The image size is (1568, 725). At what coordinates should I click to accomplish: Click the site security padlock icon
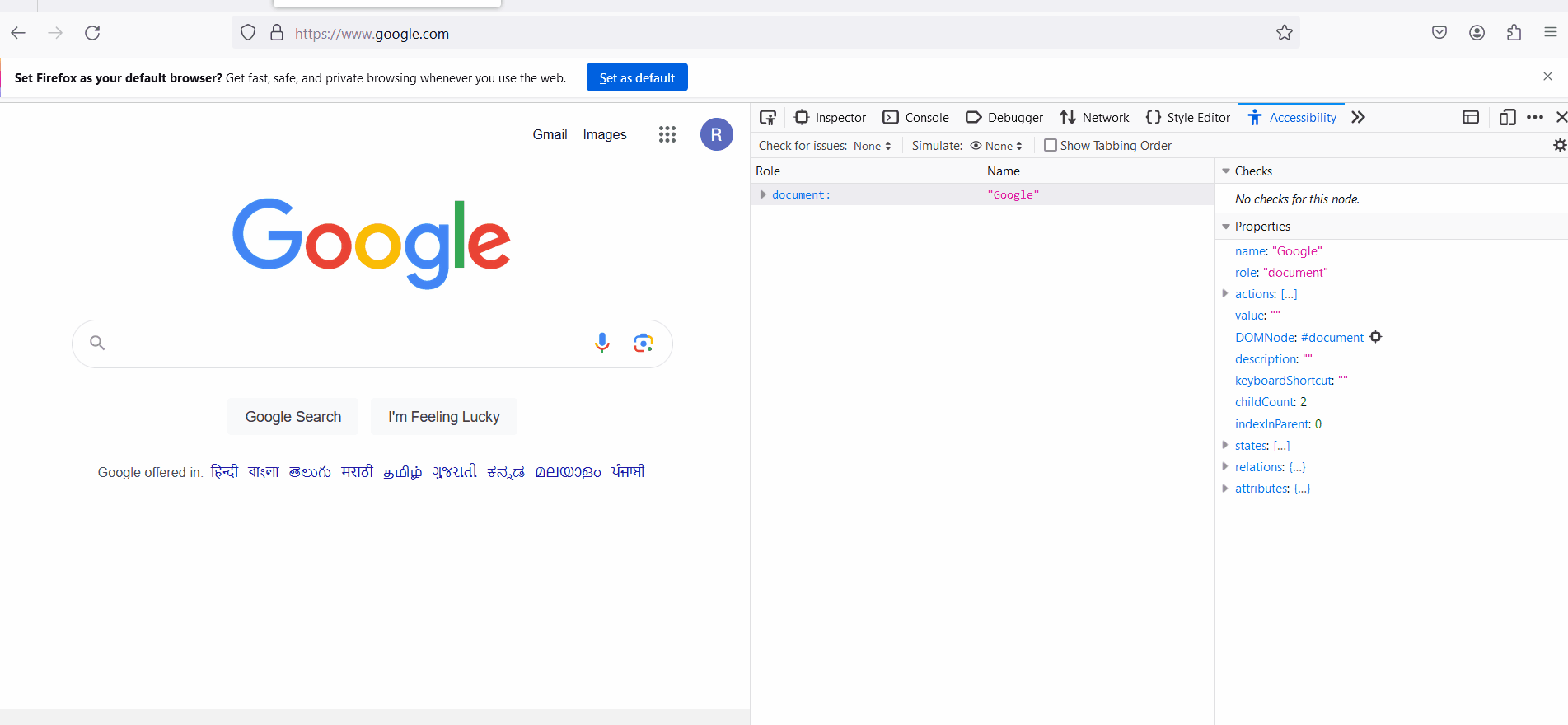[x=277, y=33]
